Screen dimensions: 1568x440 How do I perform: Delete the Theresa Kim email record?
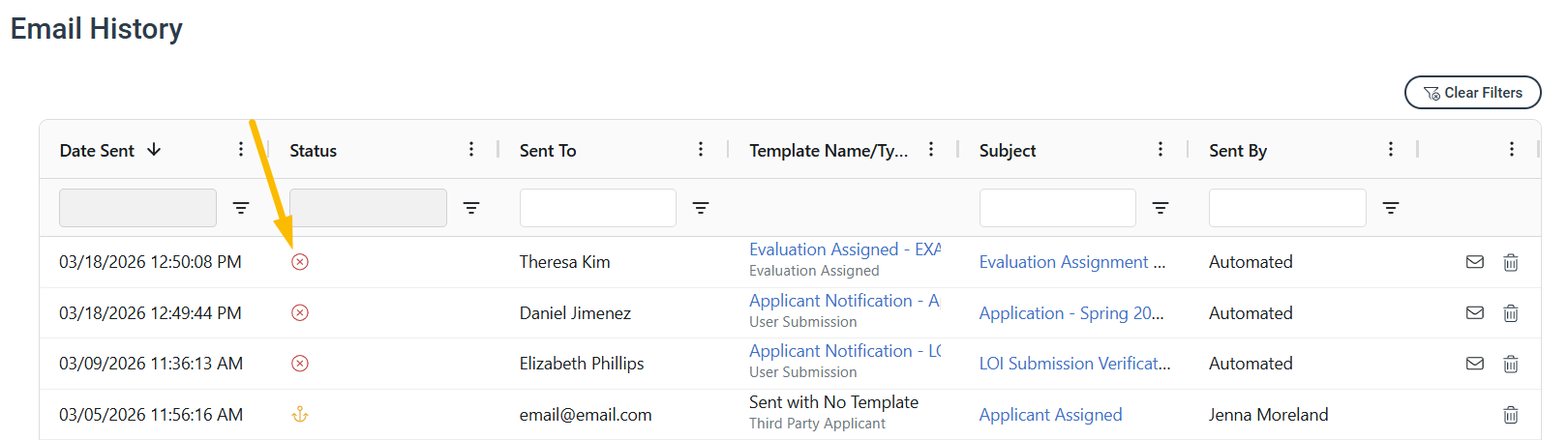click(x=1511, y=262)
